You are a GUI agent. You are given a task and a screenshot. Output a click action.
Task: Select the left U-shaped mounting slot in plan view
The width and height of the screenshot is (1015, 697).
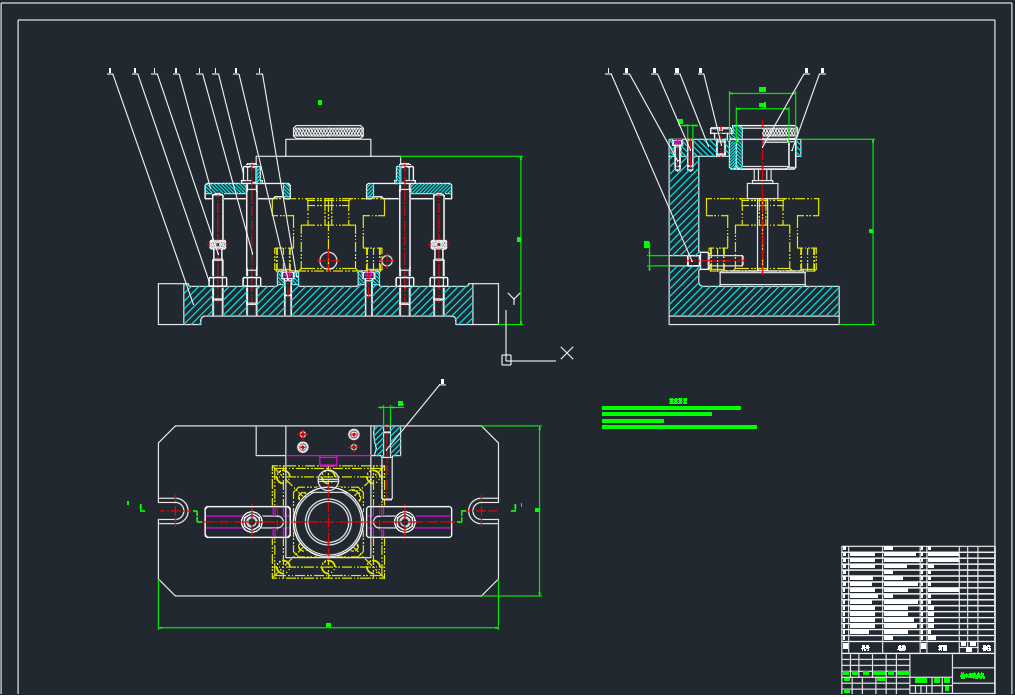[x=173, y=511]
